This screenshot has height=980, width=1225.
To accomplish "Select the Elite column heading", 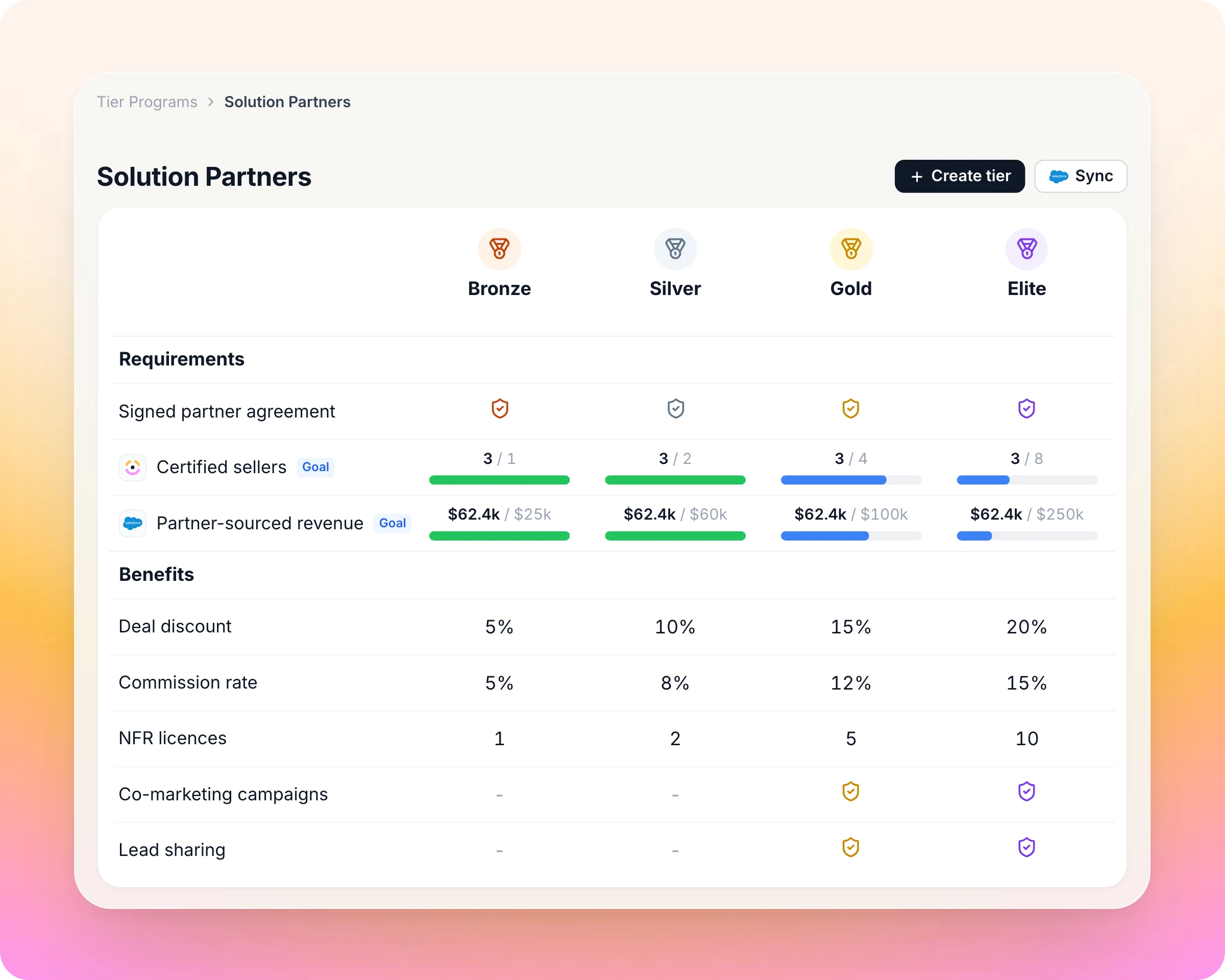I will pos(1026,288).
